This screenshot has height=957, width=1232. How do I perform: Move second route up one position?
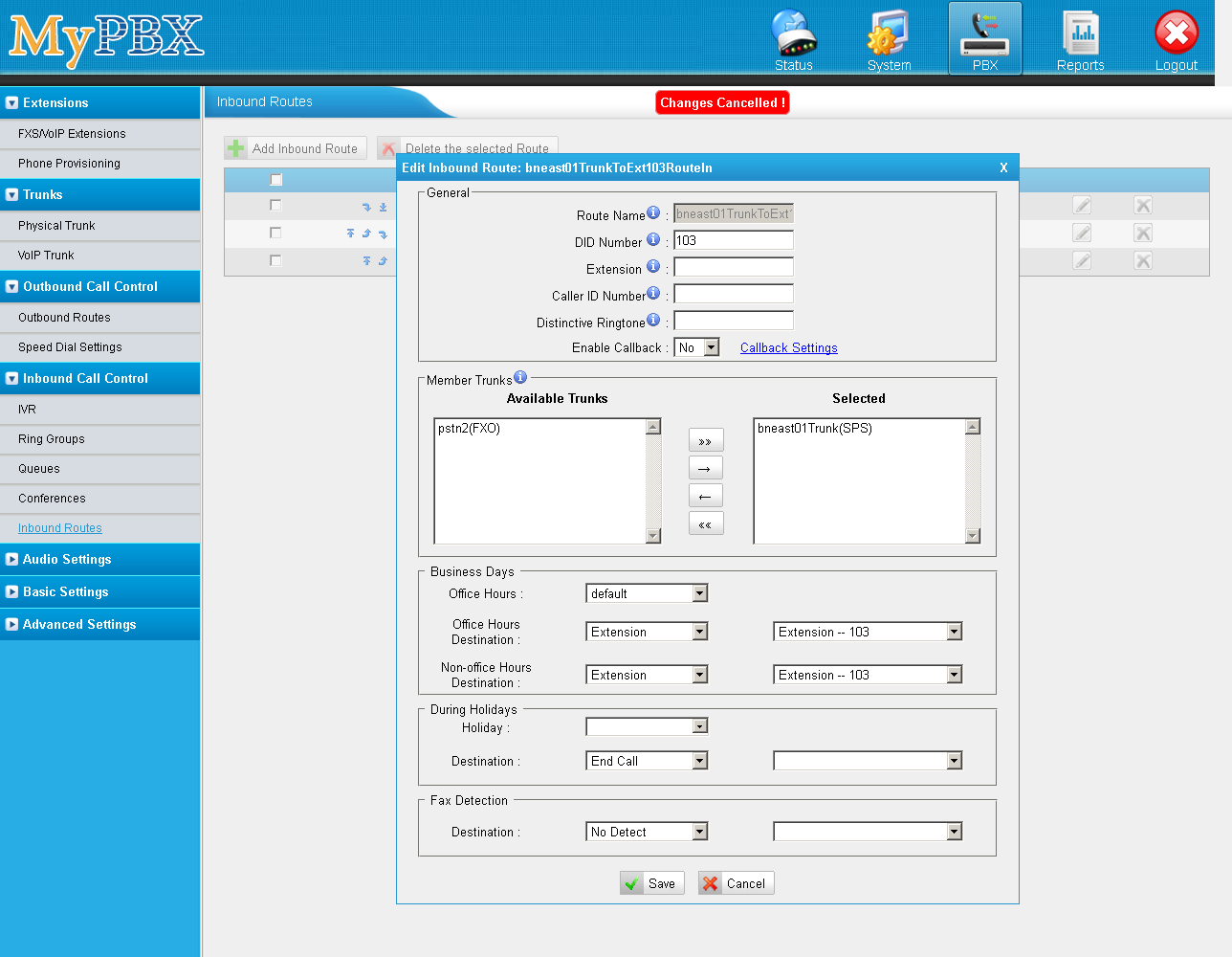click(x=366, y=234)
